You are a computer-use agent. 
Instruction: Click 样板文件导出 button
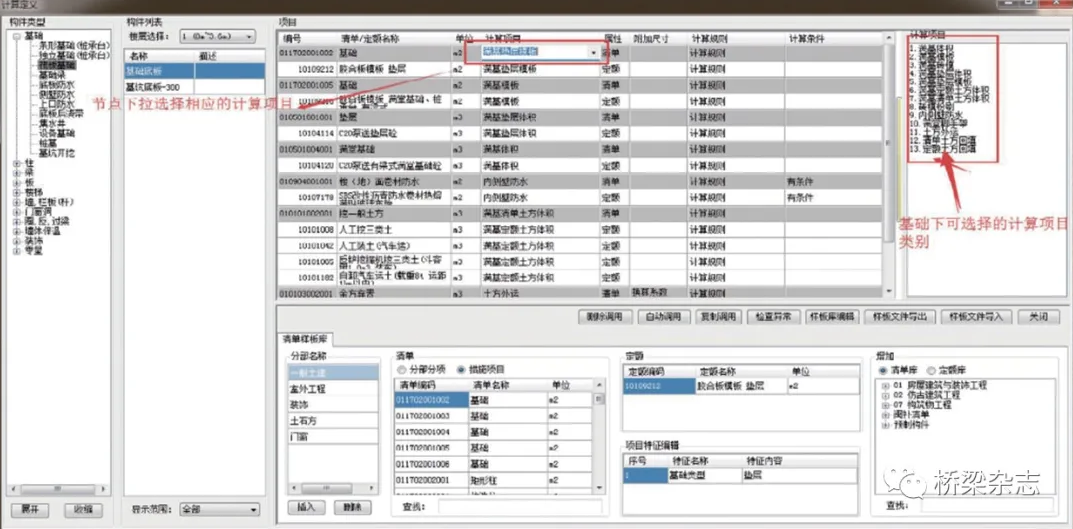(x=899, y=317)
